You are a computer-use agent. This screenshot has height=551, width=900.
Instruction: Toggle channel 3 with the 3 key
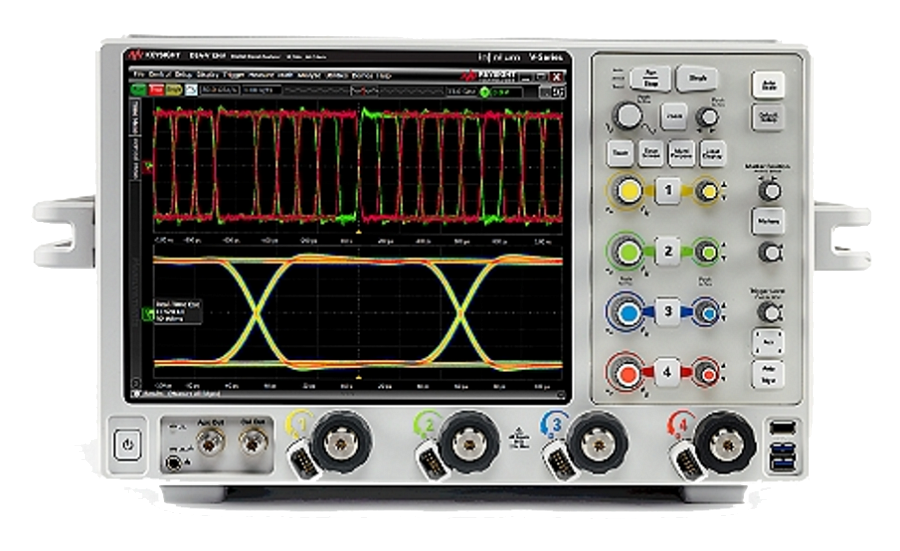[x=668, y=312]
